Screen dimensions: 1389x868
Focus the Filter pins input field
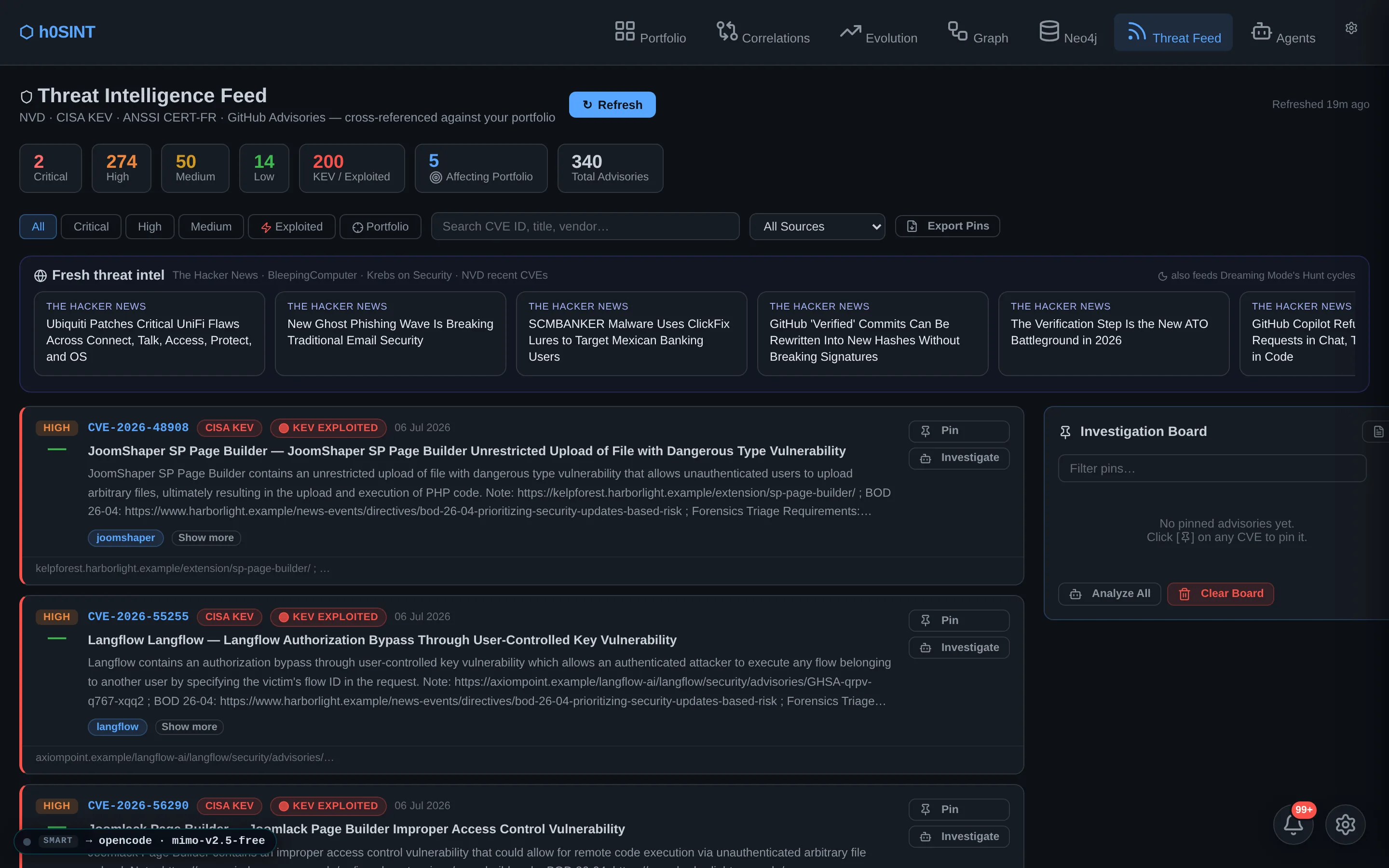click(1212, 468)
